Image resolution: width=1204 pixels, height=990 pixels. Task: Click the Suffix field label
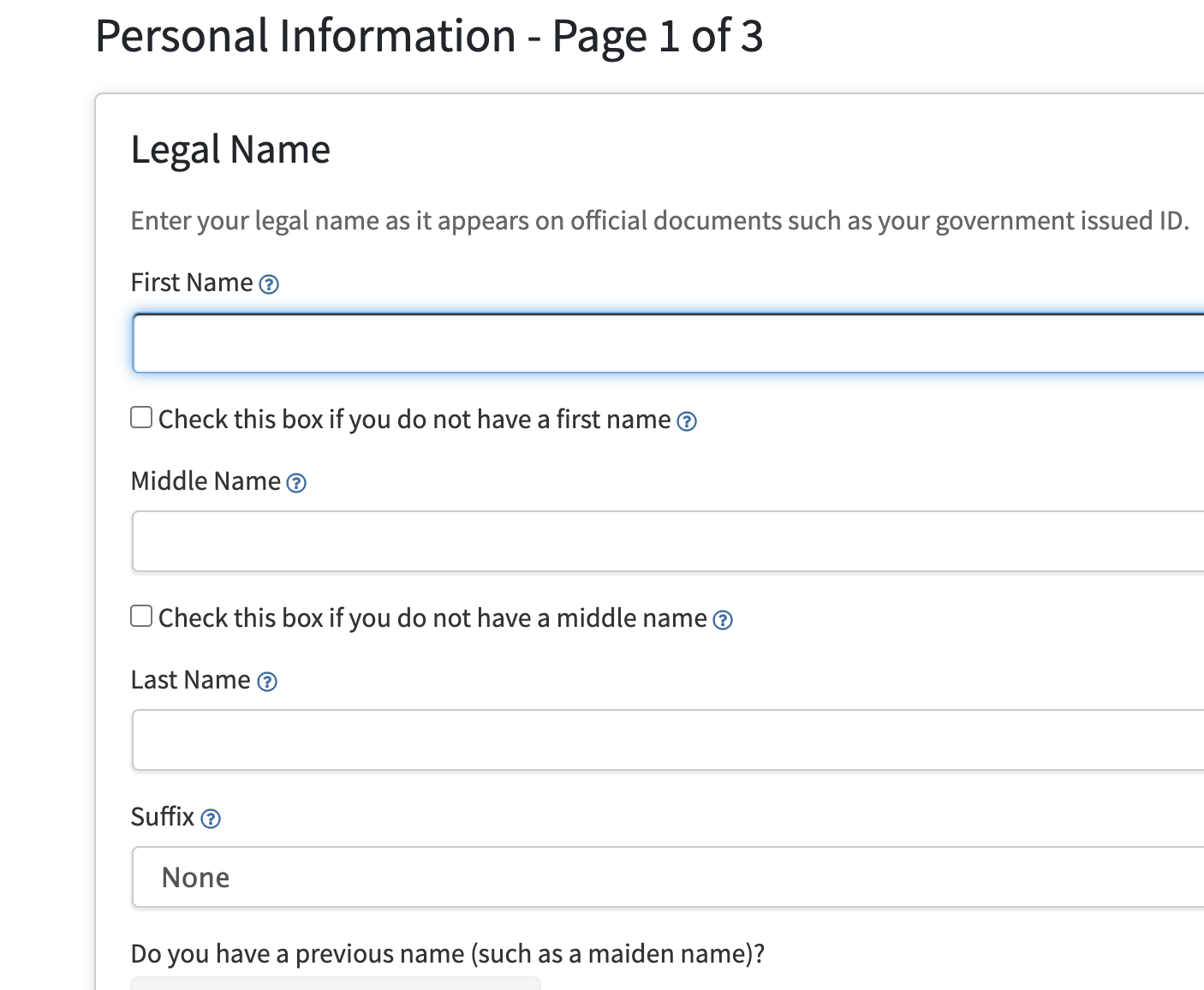(x=163, y=817)
